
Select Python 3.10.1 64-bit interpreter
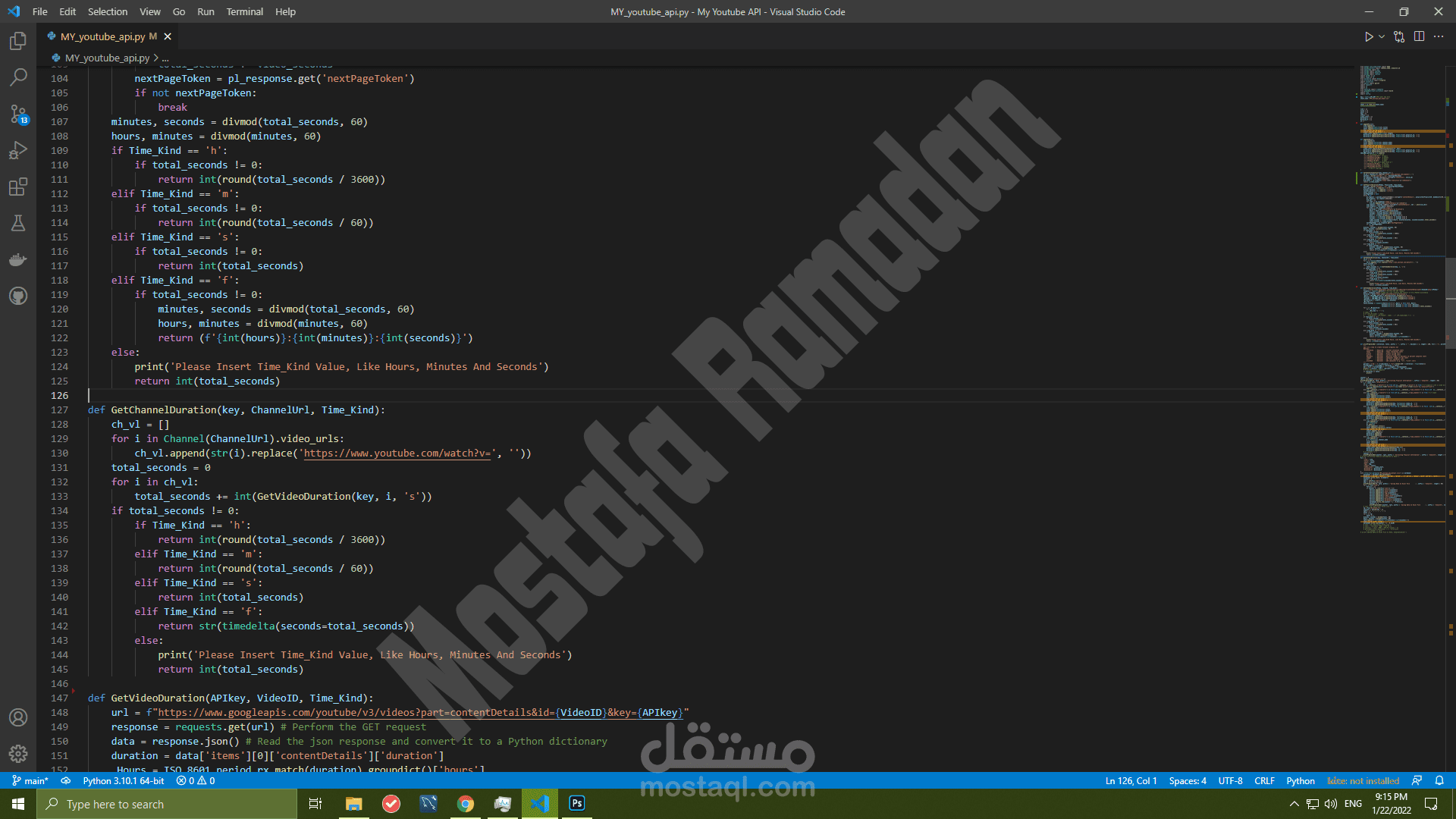tap(124, 780)
